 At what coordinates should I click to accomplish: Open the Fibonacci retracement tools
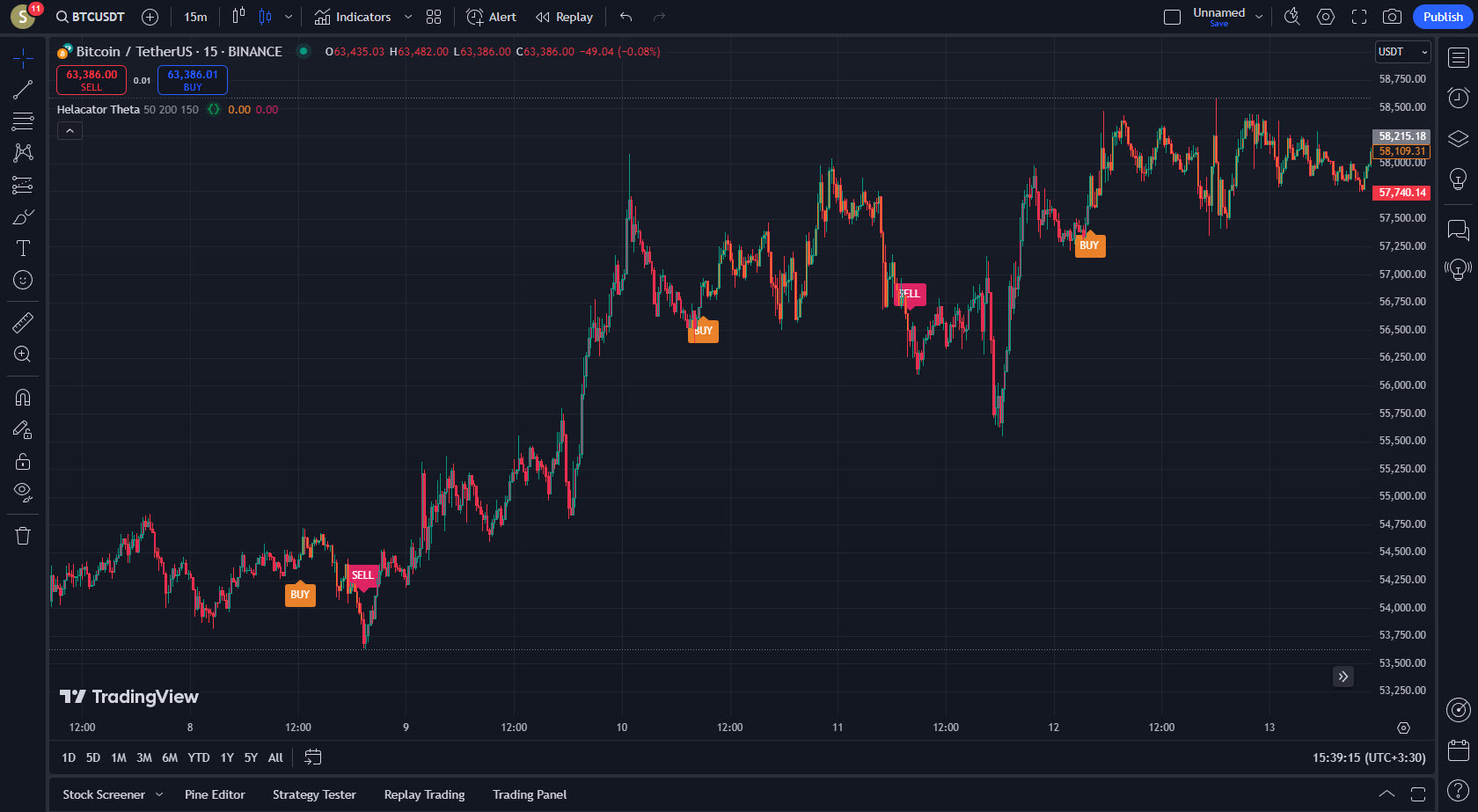point(23,121)
